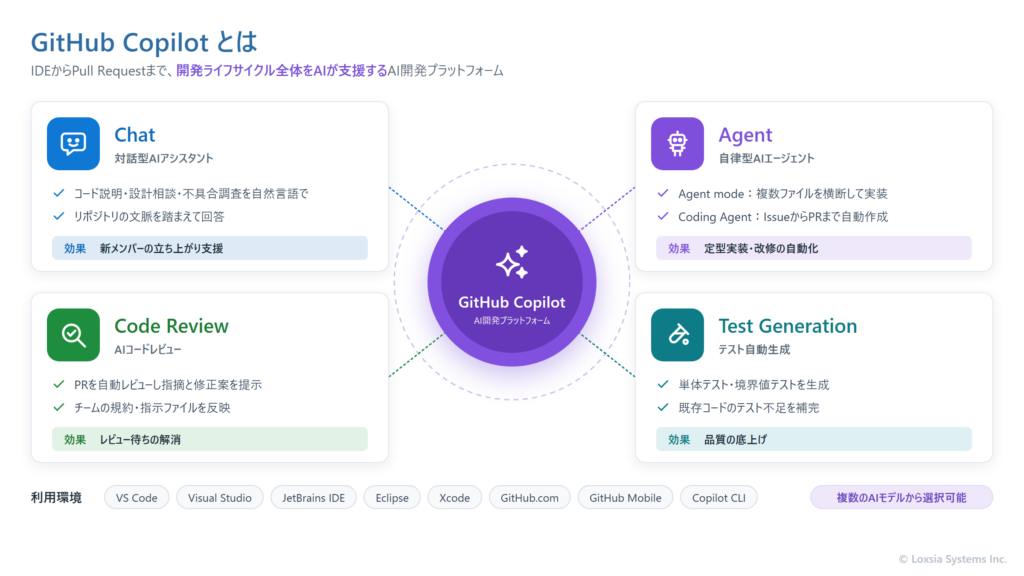The image size is (1024, 576).
Task: Click the checkmark beside リポジトリの文脈を踏まえて回答
Action: pos(59,216)
